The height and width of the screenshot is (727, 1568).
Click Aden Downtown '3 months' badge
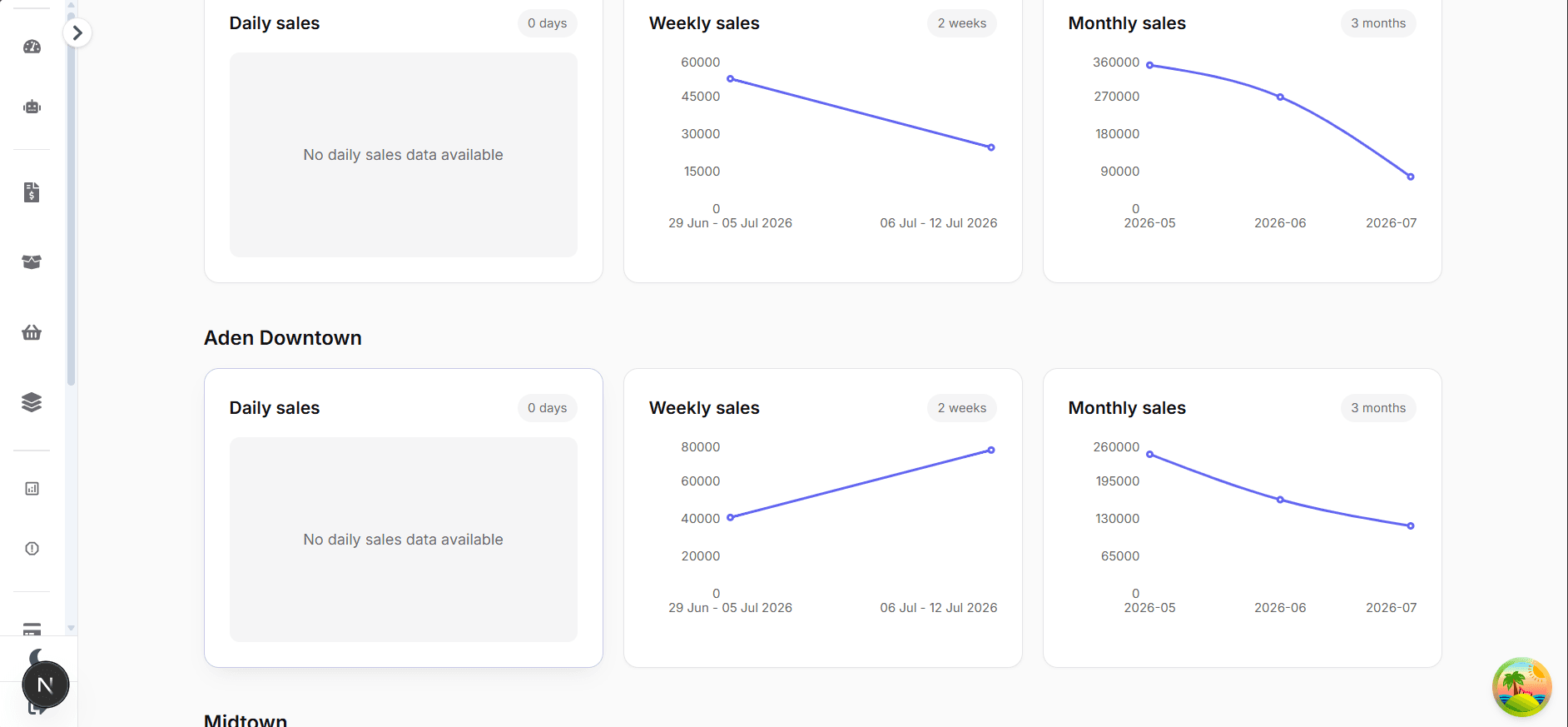[x=1378, y=408]
